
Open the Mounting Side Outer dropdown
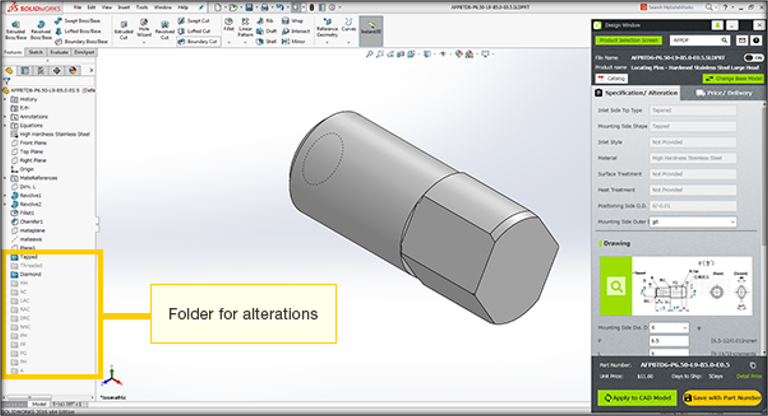point(692,220)
